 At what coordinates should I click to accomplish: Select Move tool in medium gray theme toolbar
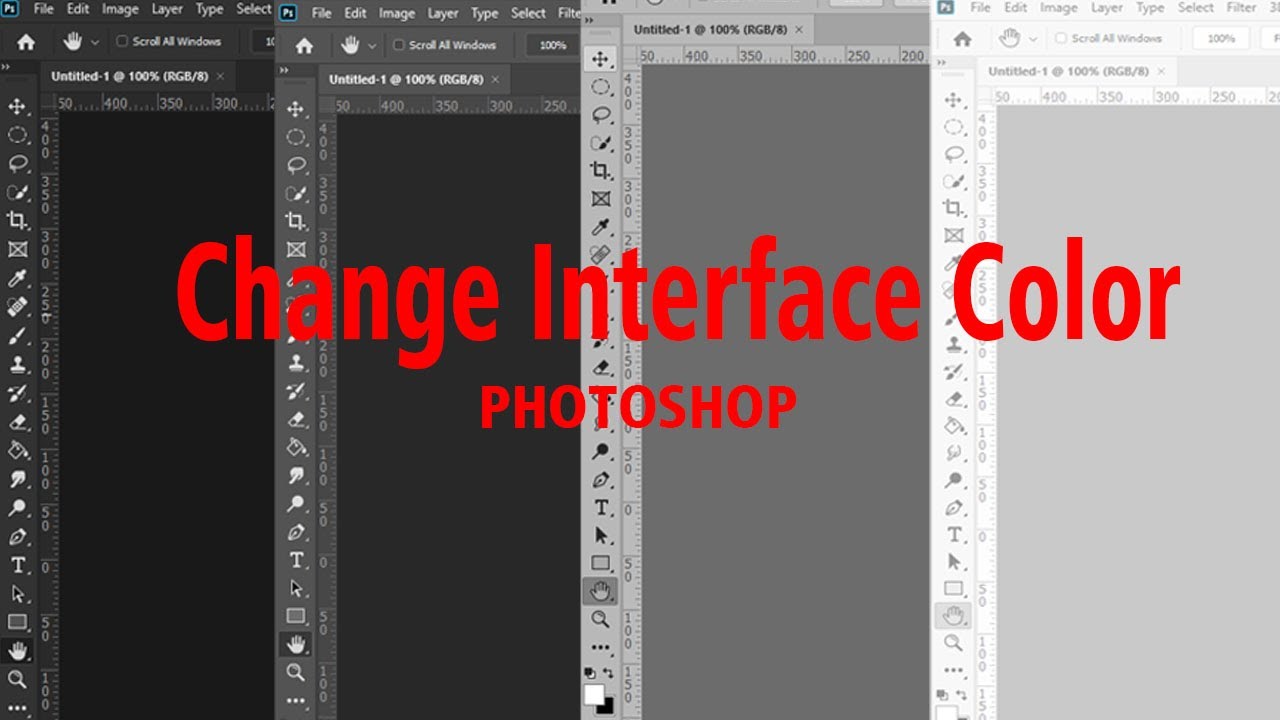click(600, 59)
